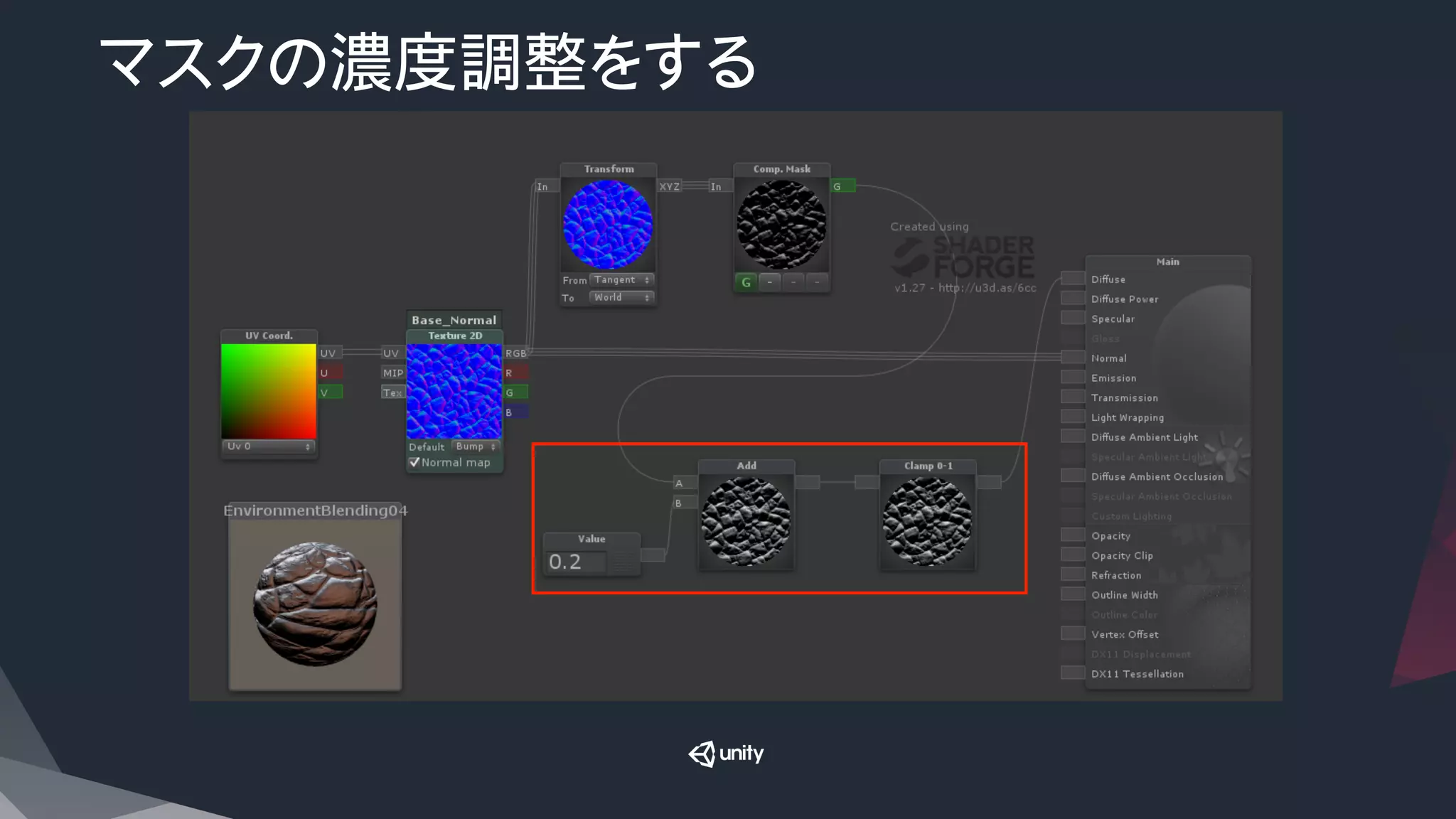Click the Diffuse input slot on Main
The height and width of the screenshot is (819, 1456).
click(x=1073, y=278)
